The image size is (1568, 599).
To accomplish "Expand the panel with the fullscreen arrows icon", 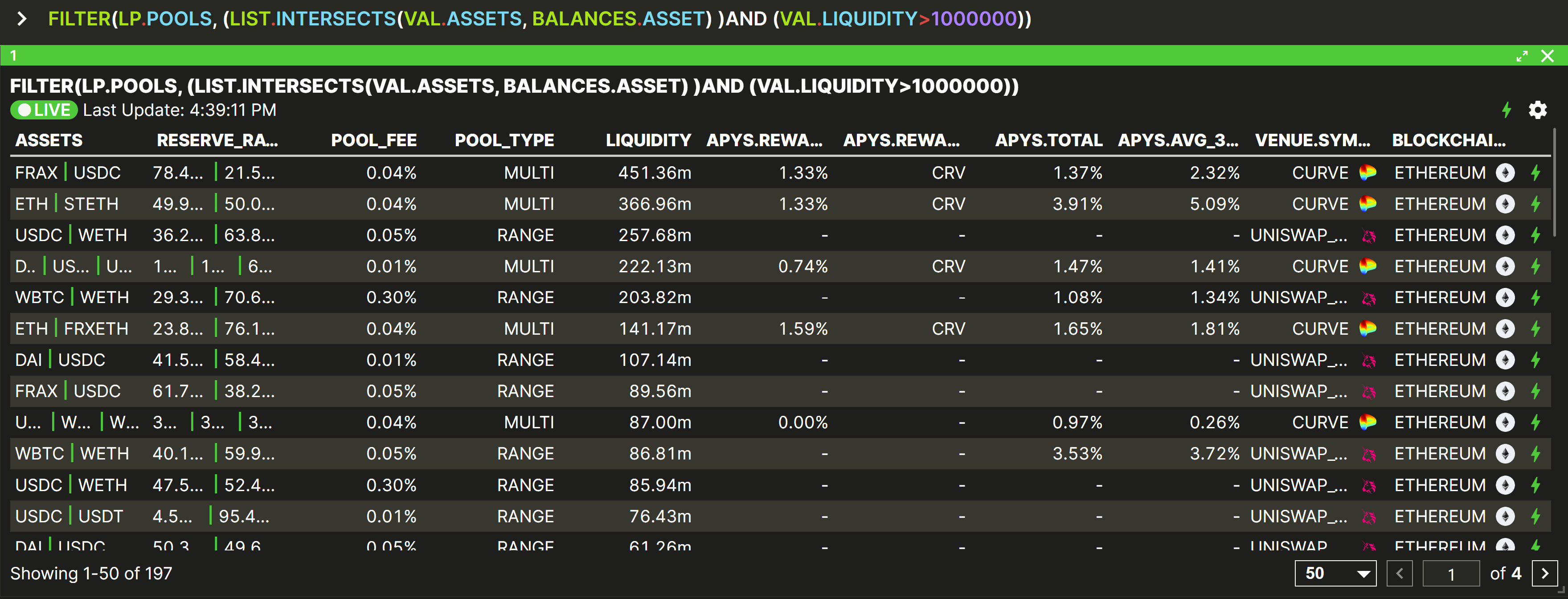I will coord(1522,56).
